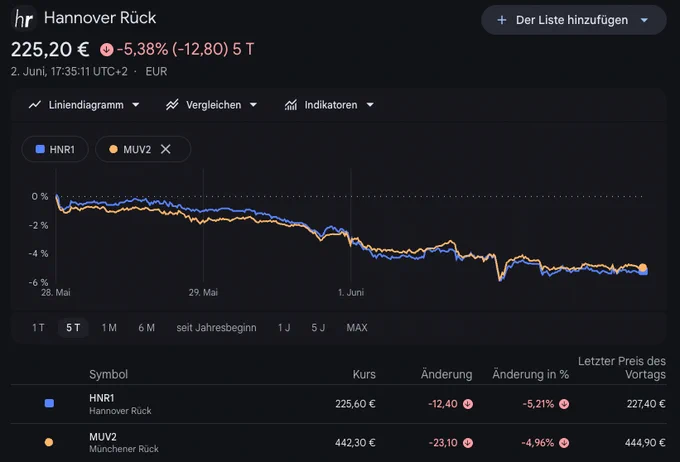This screenshot has height=462, width=680.
Task: Click the orange MUV2 endpoint marker on chart
Action: point(643,267)
